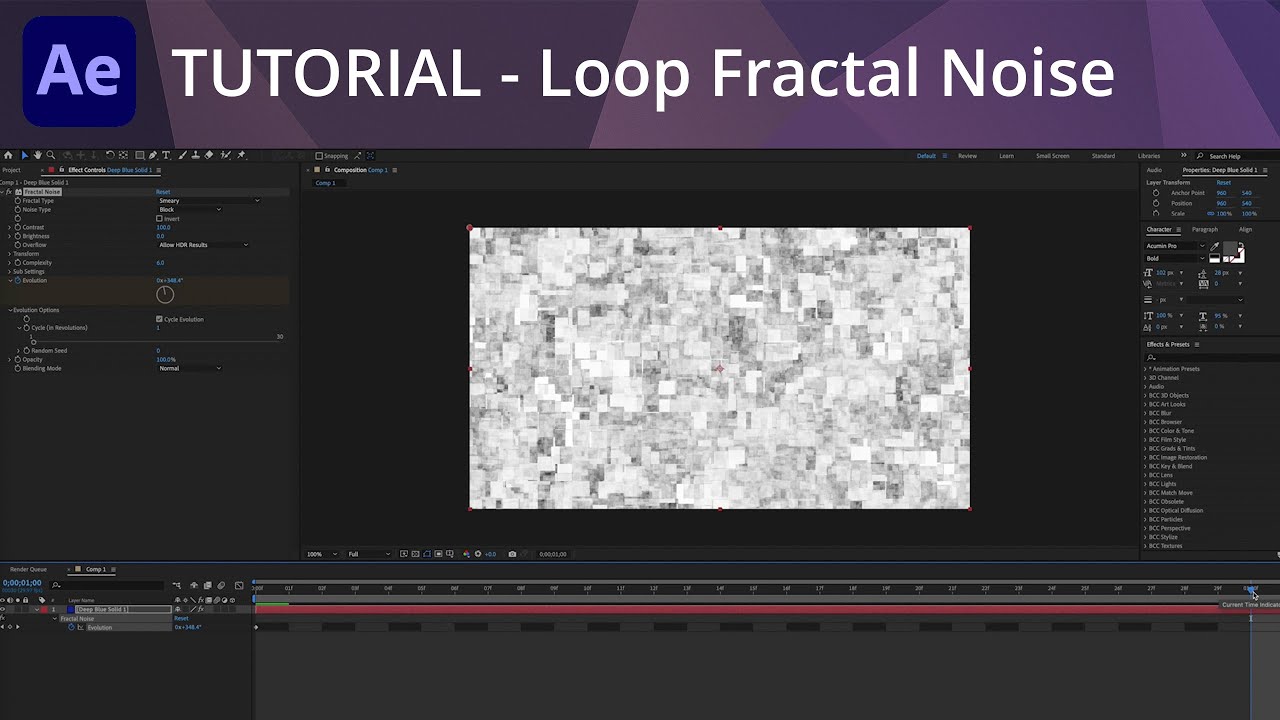Image resolution: width=1280 pixels, height=720 pixels.
Task: Select the Rectangle shape tool
Action: pyautogui.click(x=140, y=155)
